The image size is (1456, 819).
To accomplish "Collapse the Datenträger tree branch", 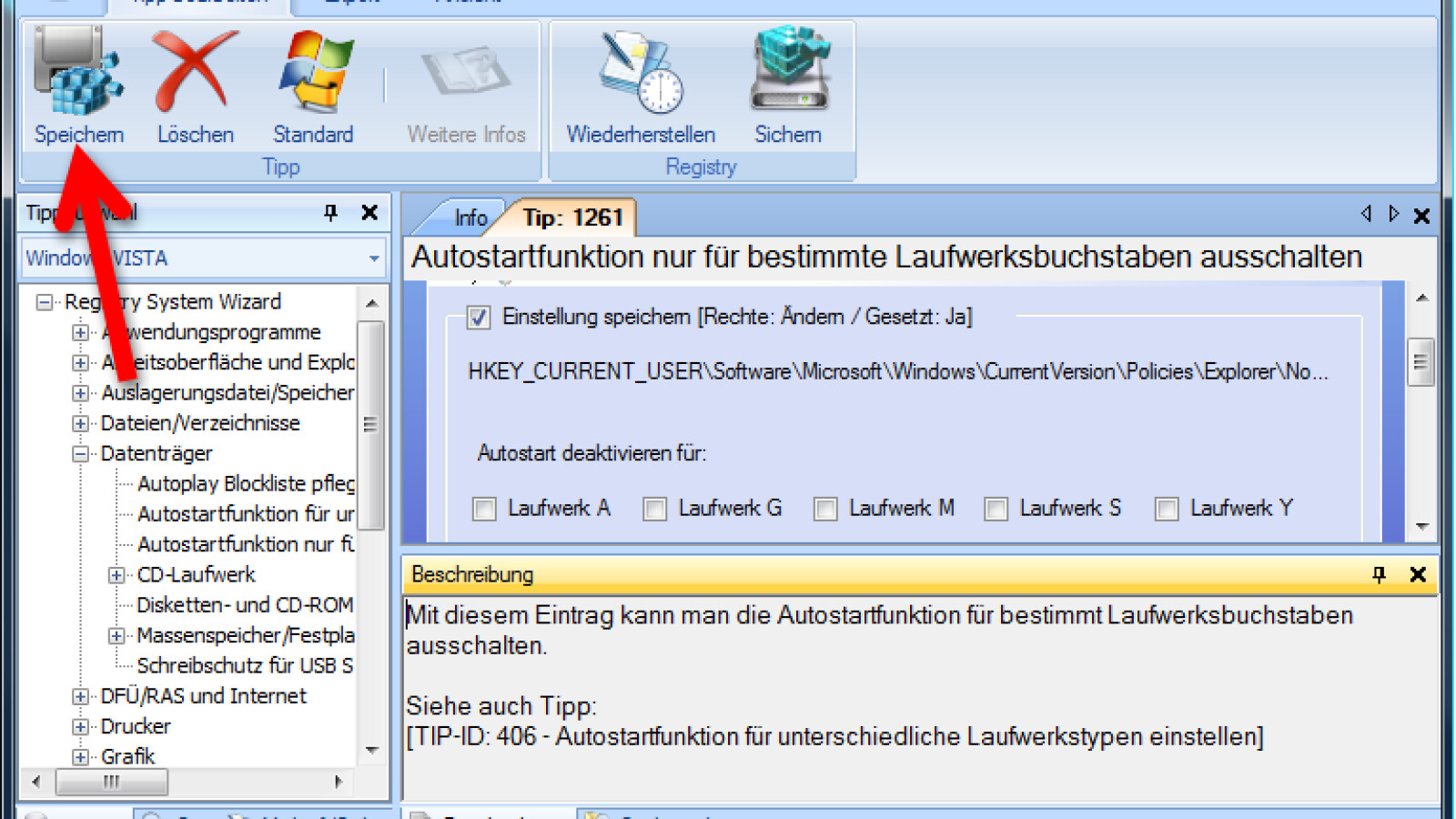I will tap(79, 453).
